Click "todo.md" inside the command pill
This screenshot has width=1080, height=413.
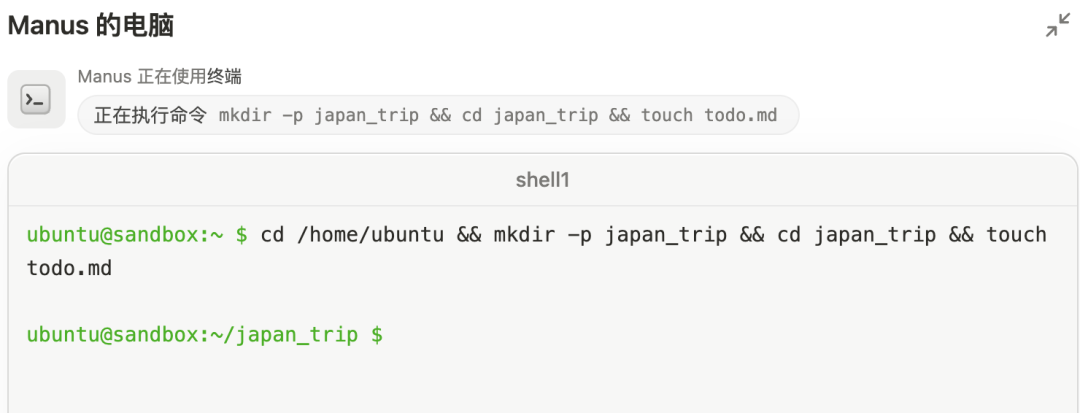(x=740, y=115)
